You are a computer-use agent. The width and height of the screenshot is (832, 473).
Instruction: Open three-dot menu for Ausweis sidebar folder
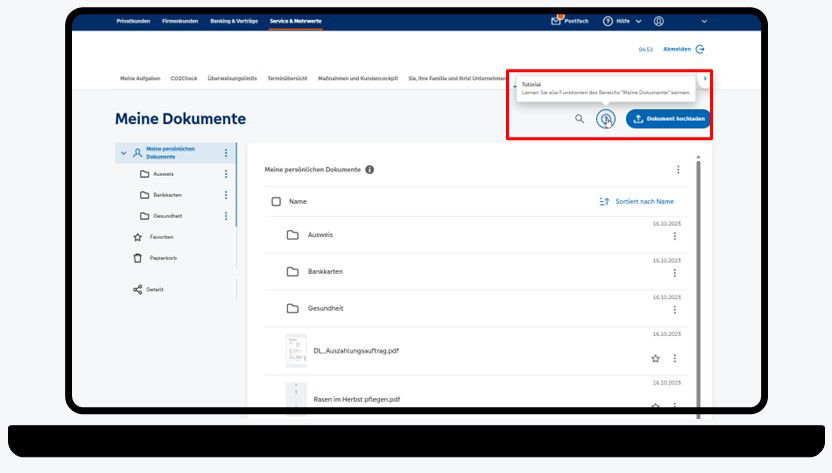226,174
